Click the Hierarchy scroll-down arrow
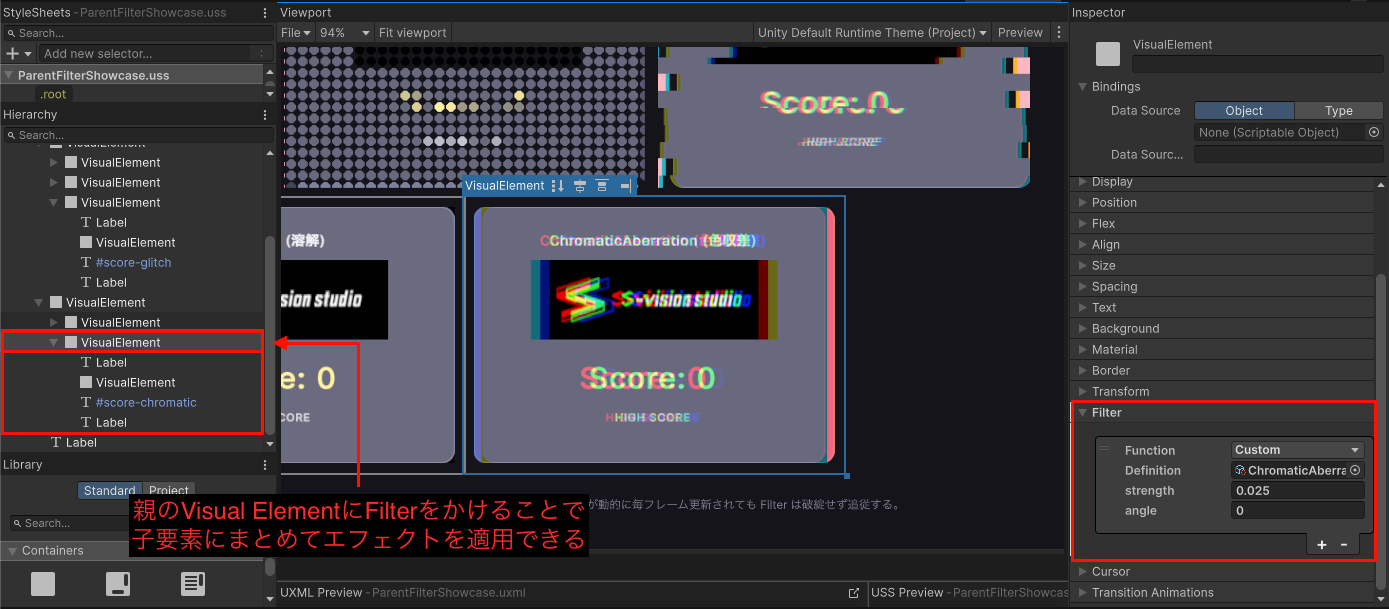This screenshot has height=609, width=1389. pyautogui.click(x=269, y=443)
